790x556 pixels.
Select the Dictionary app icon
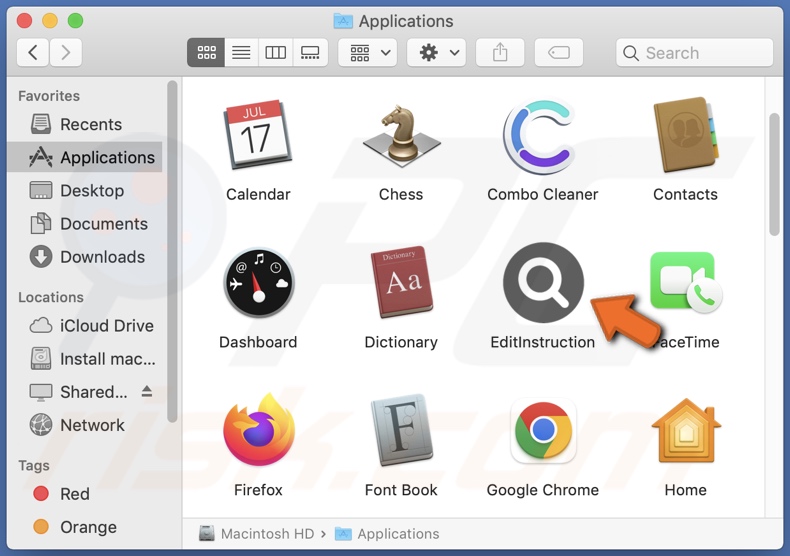click(402, 283)
